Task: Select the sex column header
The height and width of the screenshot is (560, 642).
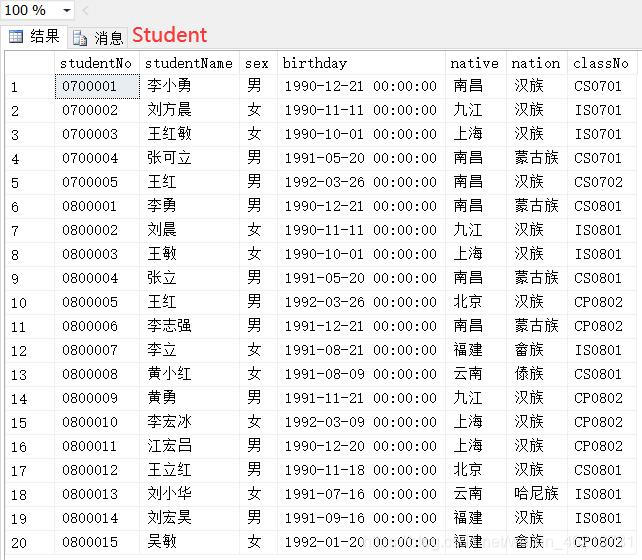Action: tap(257, 63)
